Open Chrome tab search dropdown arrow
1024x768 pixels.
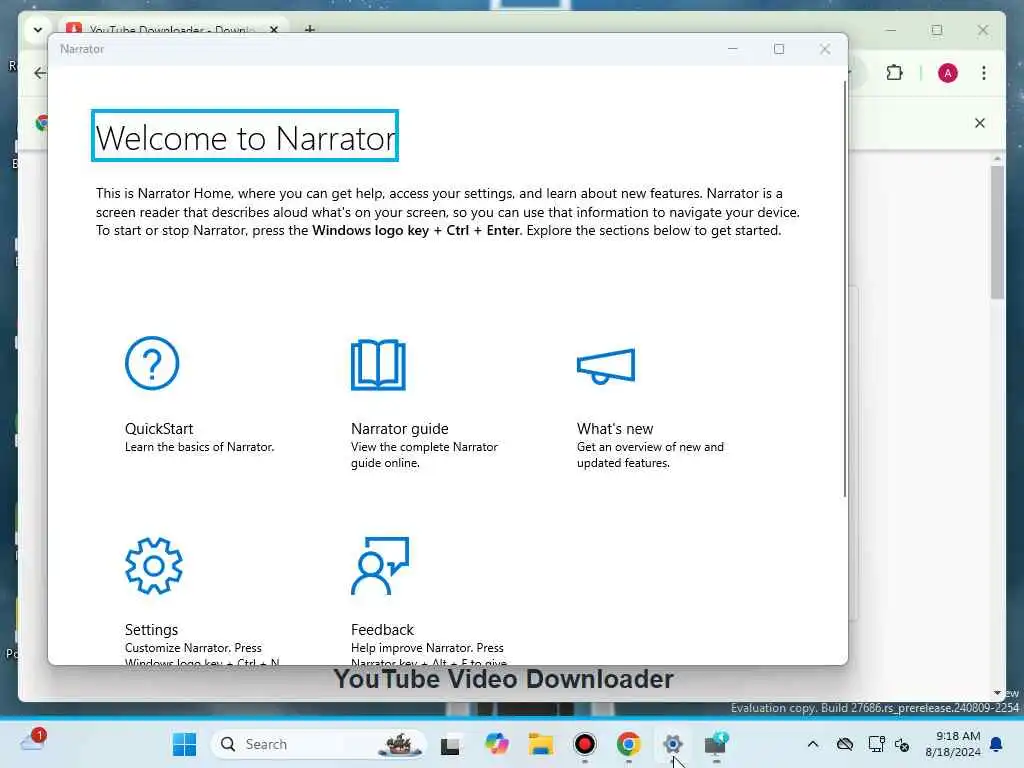pyautogui.click(x=38, y=29)
